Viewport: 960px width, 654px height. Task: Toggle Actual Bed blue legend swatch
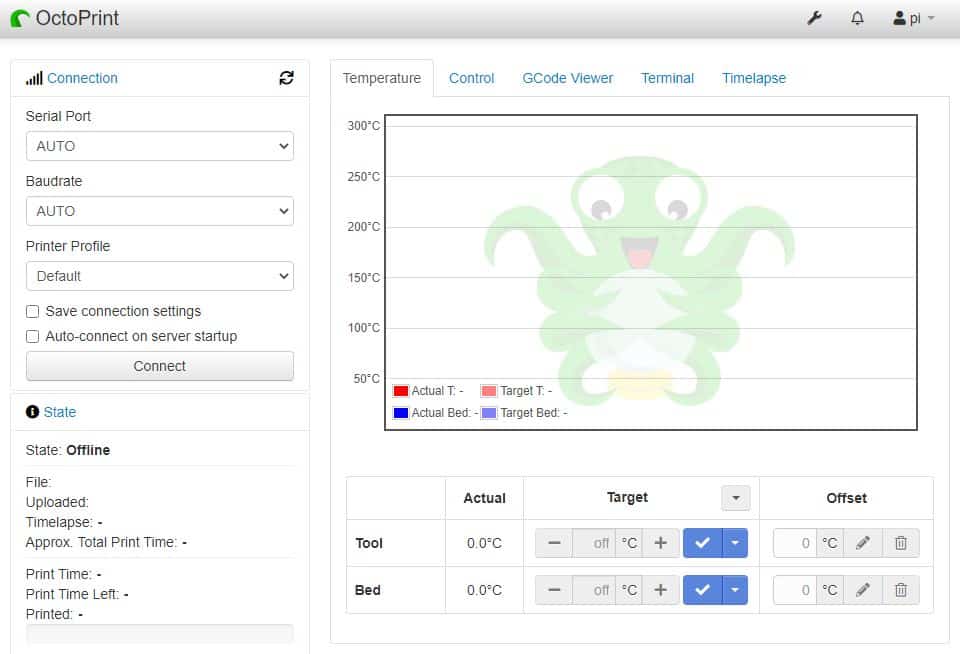coord(401,413)
